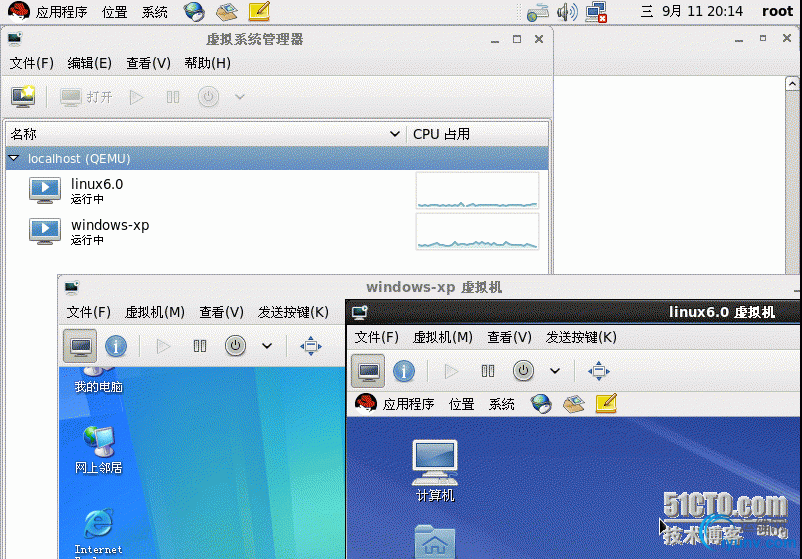
Task: Open the shutdown options dropdown in manager toolbar
Action: (x=239, y=97)
